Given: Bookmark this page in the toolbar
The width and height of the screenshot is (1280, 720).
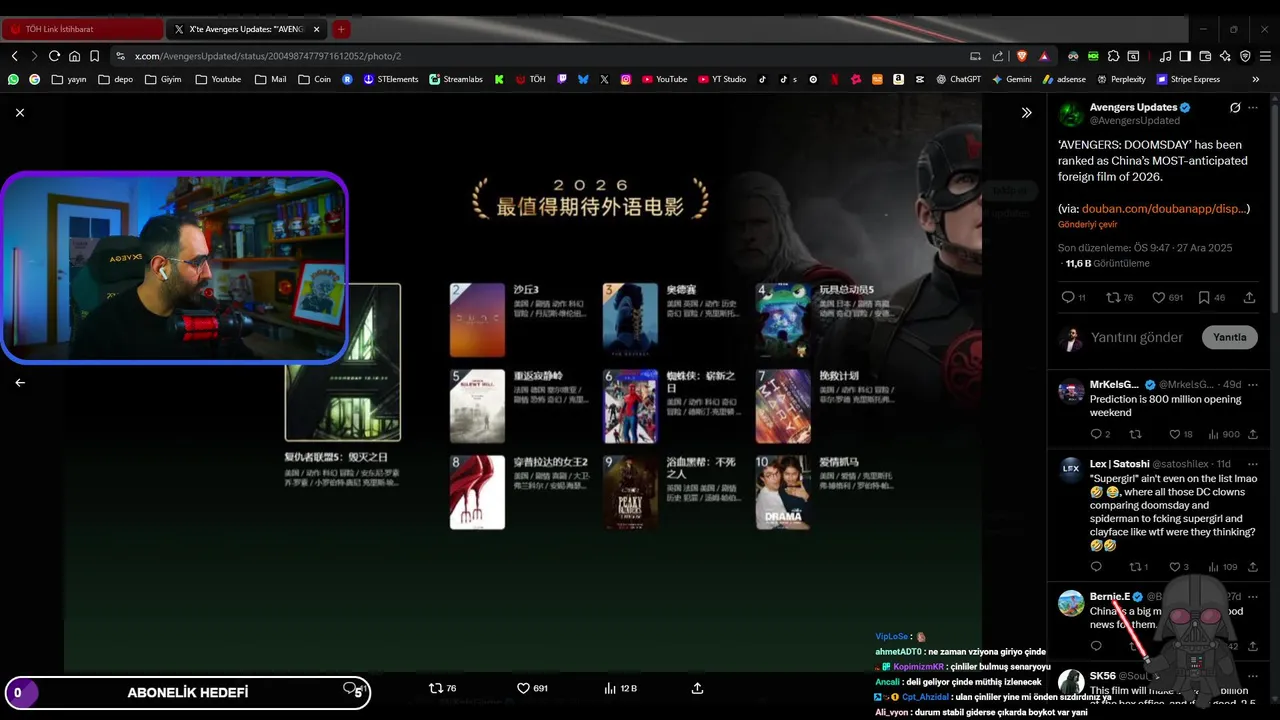Looking at the screenshot, I should click(94, 56).
